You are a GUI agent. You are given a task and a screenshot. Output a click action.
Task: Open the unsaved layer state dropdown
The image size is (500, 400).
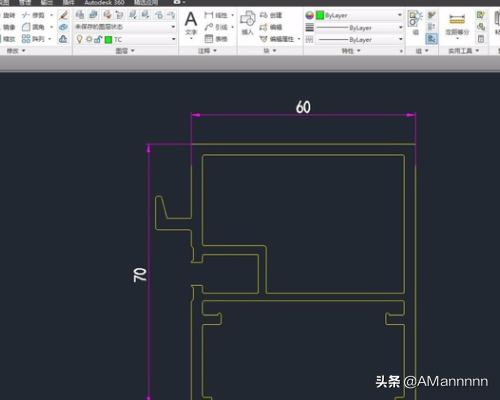(x=125, y=27)
